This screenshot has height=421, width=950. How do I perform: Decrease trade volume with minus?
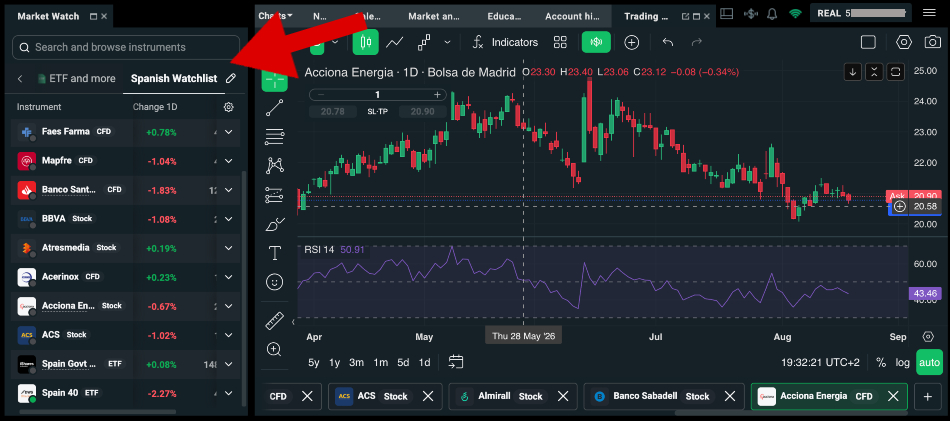(321, 94)
